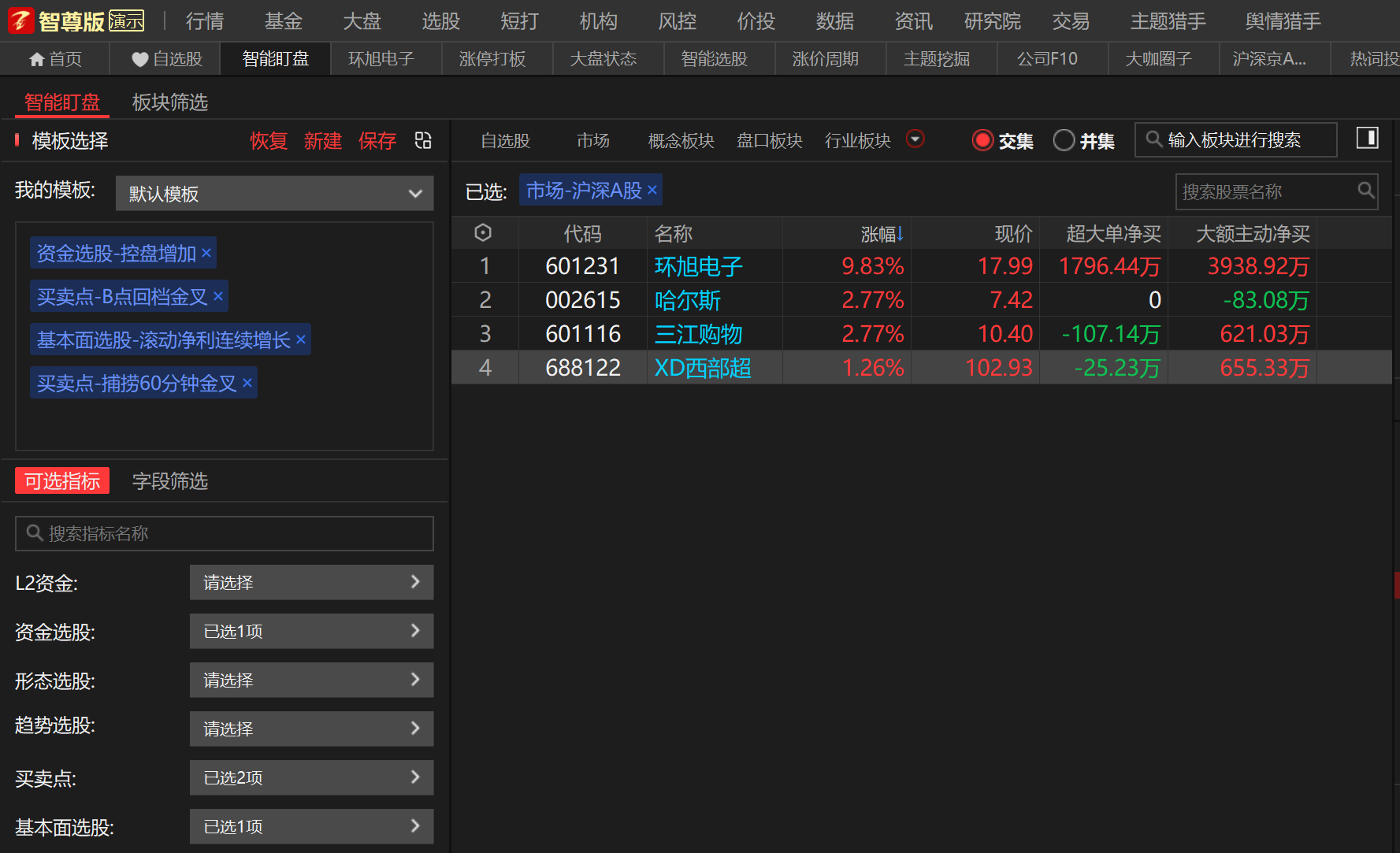Switch to the 环旭电子 tab in tab bar
Image resolution: width=1400 pixels, height=853 pixels.
381,59
